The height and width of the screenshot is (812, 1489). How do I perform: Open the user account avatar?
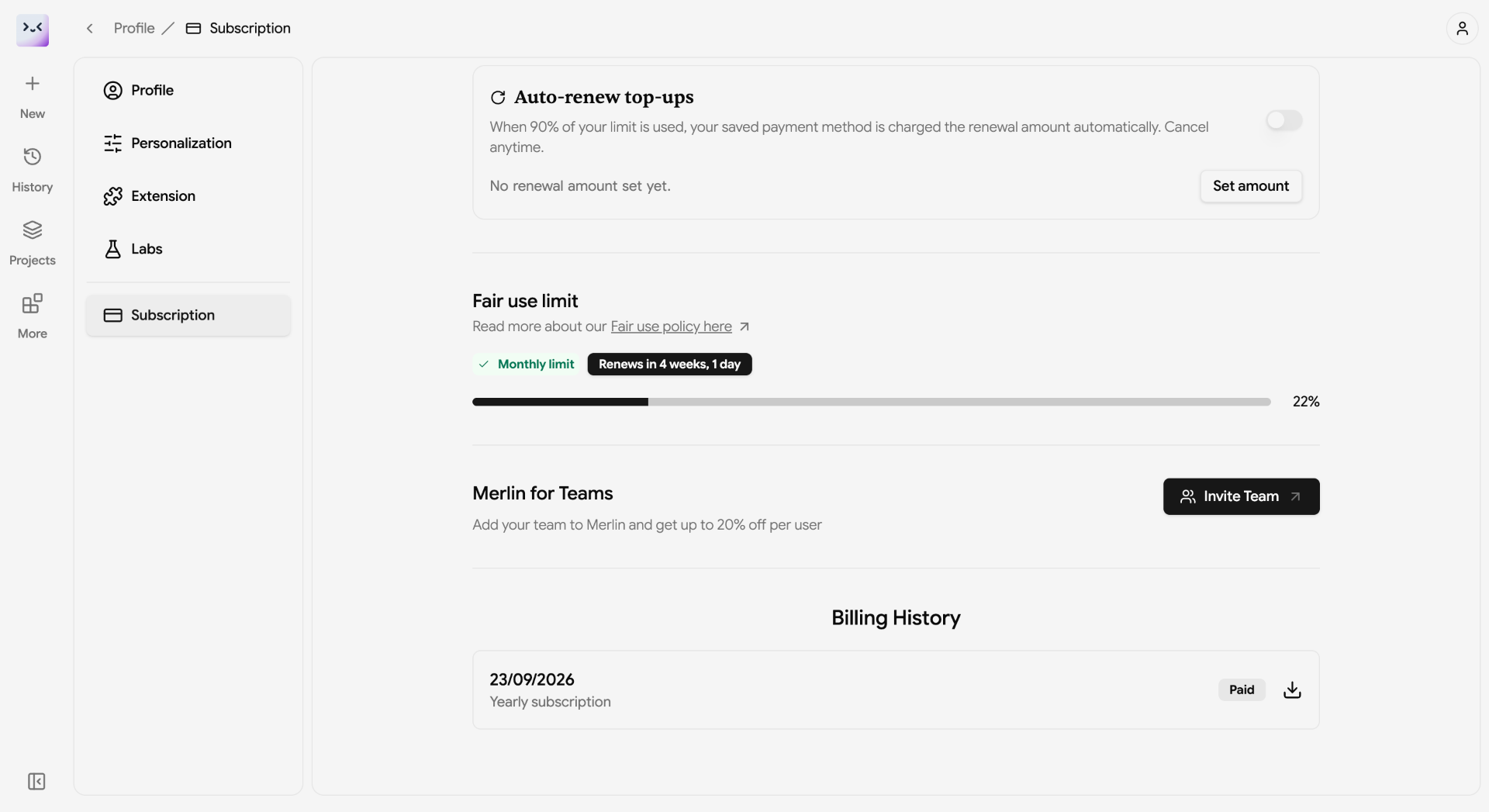(1462, 29)
